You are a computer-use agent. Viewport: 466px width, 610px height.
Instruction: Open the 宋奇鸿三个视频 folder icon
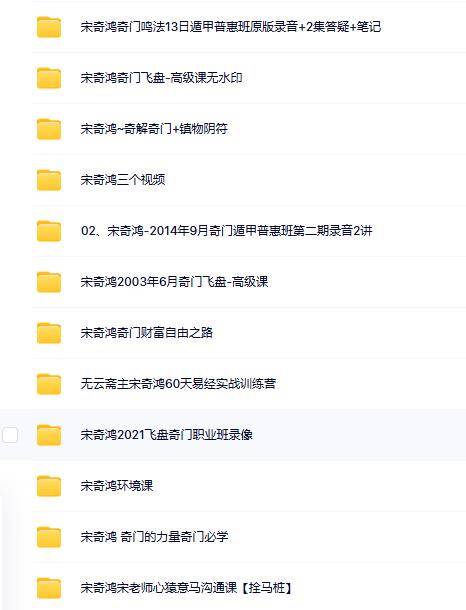pyautogui.click(x=49, y=180)
